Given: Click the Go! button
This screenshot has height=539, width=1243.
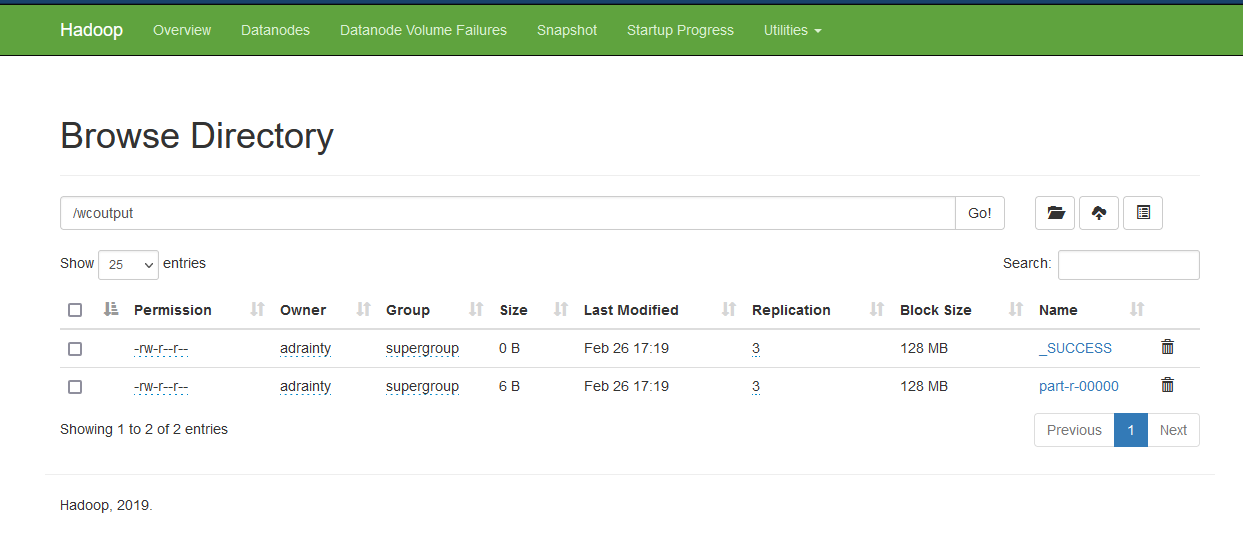Looking at the screenshot, I should 980,213.
